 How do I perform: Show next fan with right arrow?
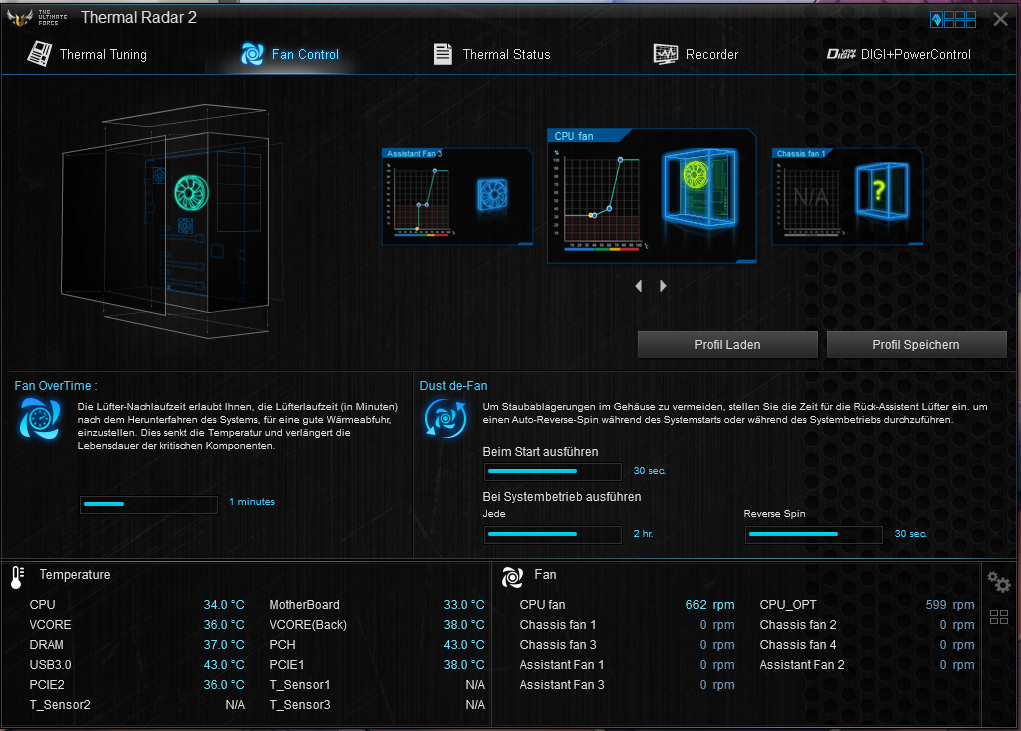click(x=663, y=286)
